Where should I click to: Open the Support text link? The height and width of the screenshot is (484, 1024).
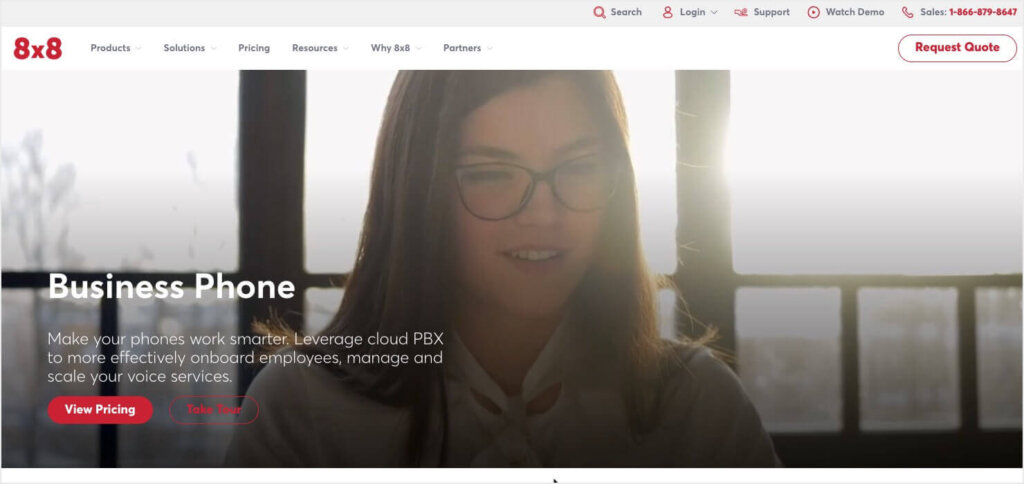tap(771, 12)
